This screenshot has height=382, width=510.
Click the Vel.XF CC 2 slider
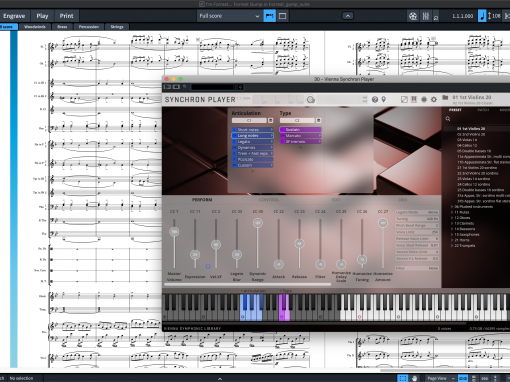click(216, 244)
